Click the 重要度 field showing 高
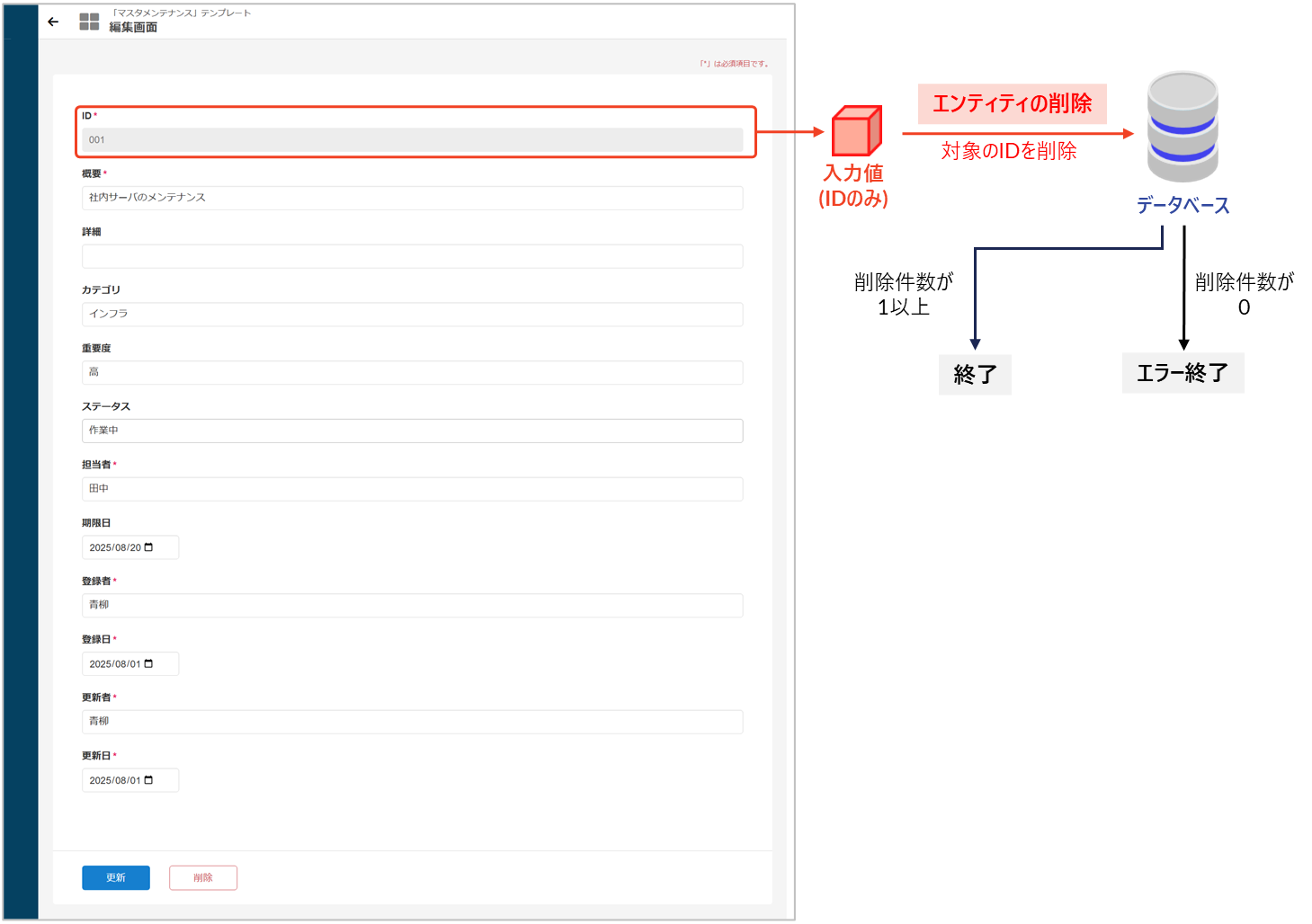1312x924 pixels. tap(412, 372)
